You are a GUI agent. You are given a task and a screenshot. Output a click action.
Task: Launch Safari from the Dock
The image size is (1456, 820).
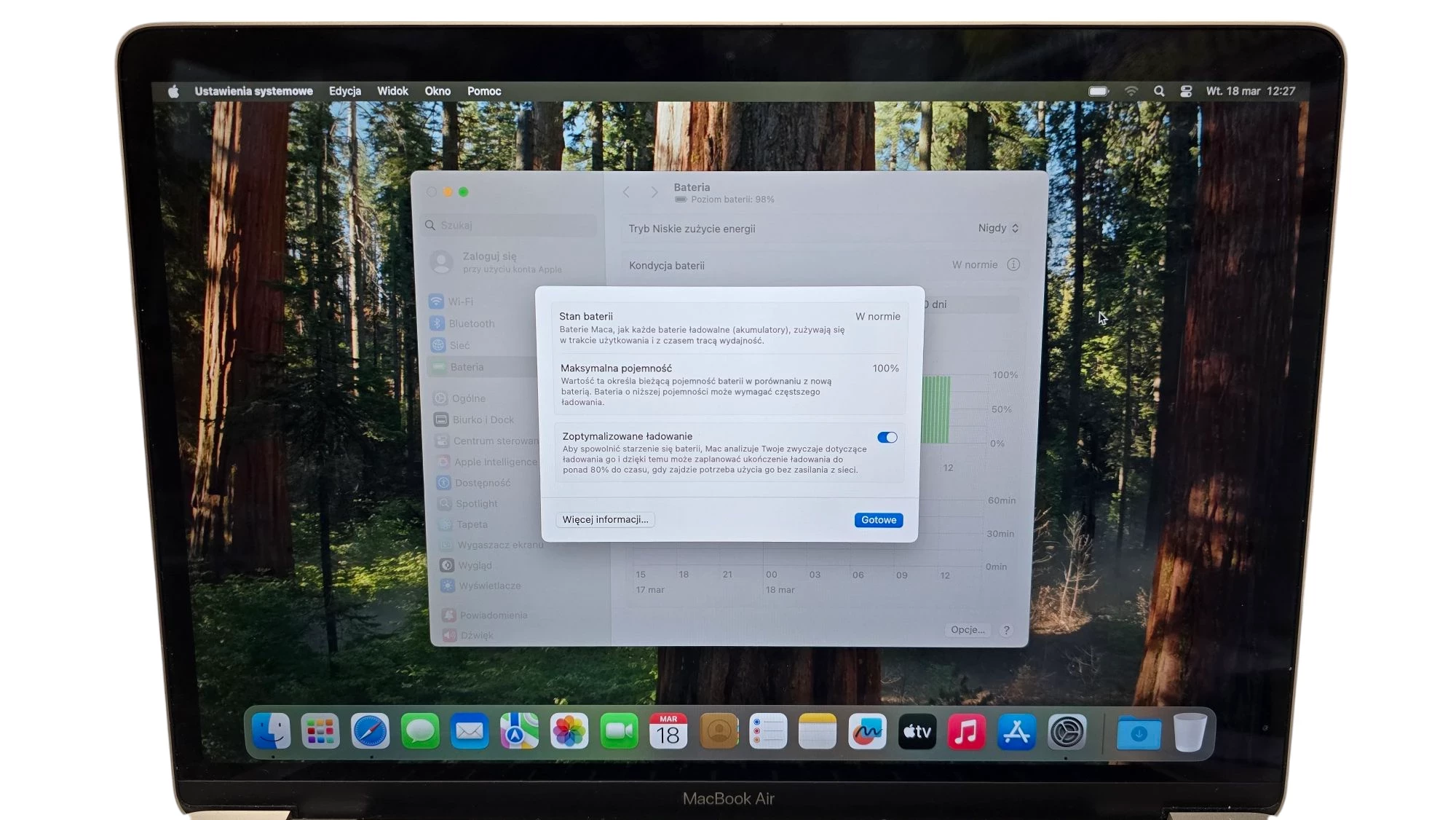[370, 731]
